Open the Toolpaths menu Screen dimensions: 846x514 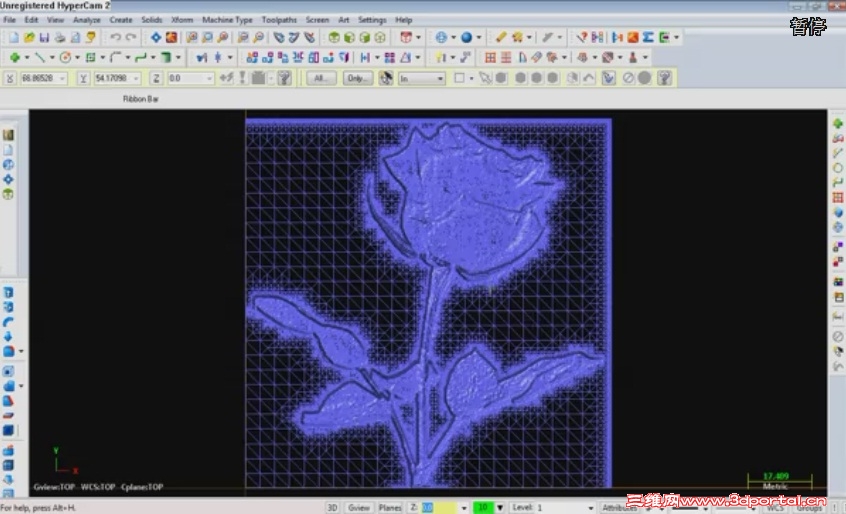279,20
